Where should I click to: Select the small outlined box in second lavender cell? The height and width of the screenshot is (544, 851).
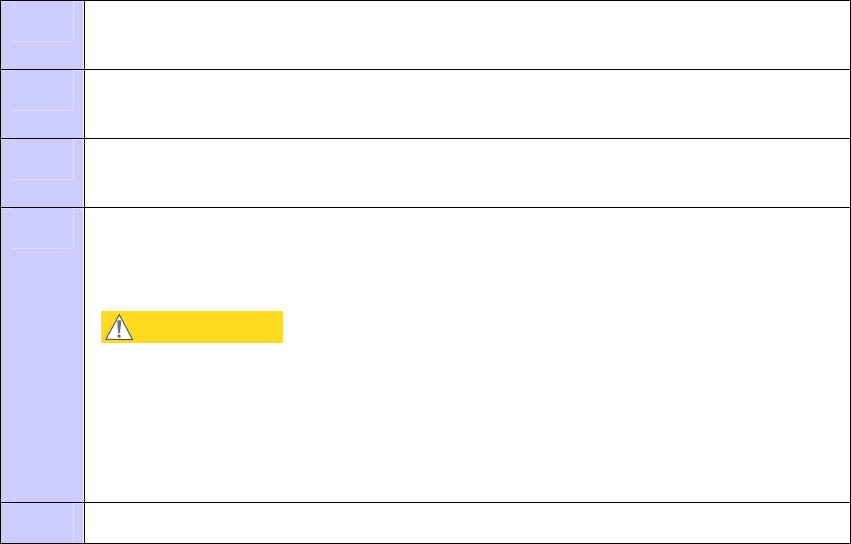[x=42, y=91]
